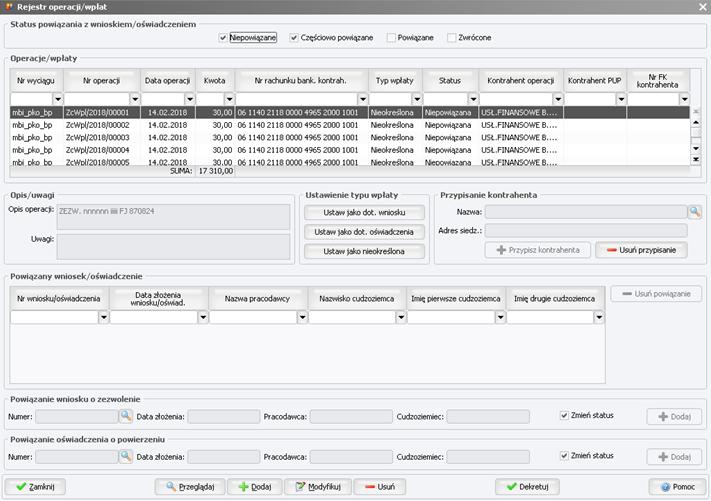Click the Usuń powiązanie button
Image resolution: width=711 pixels, height=501 pixels.
coord(656,294)
